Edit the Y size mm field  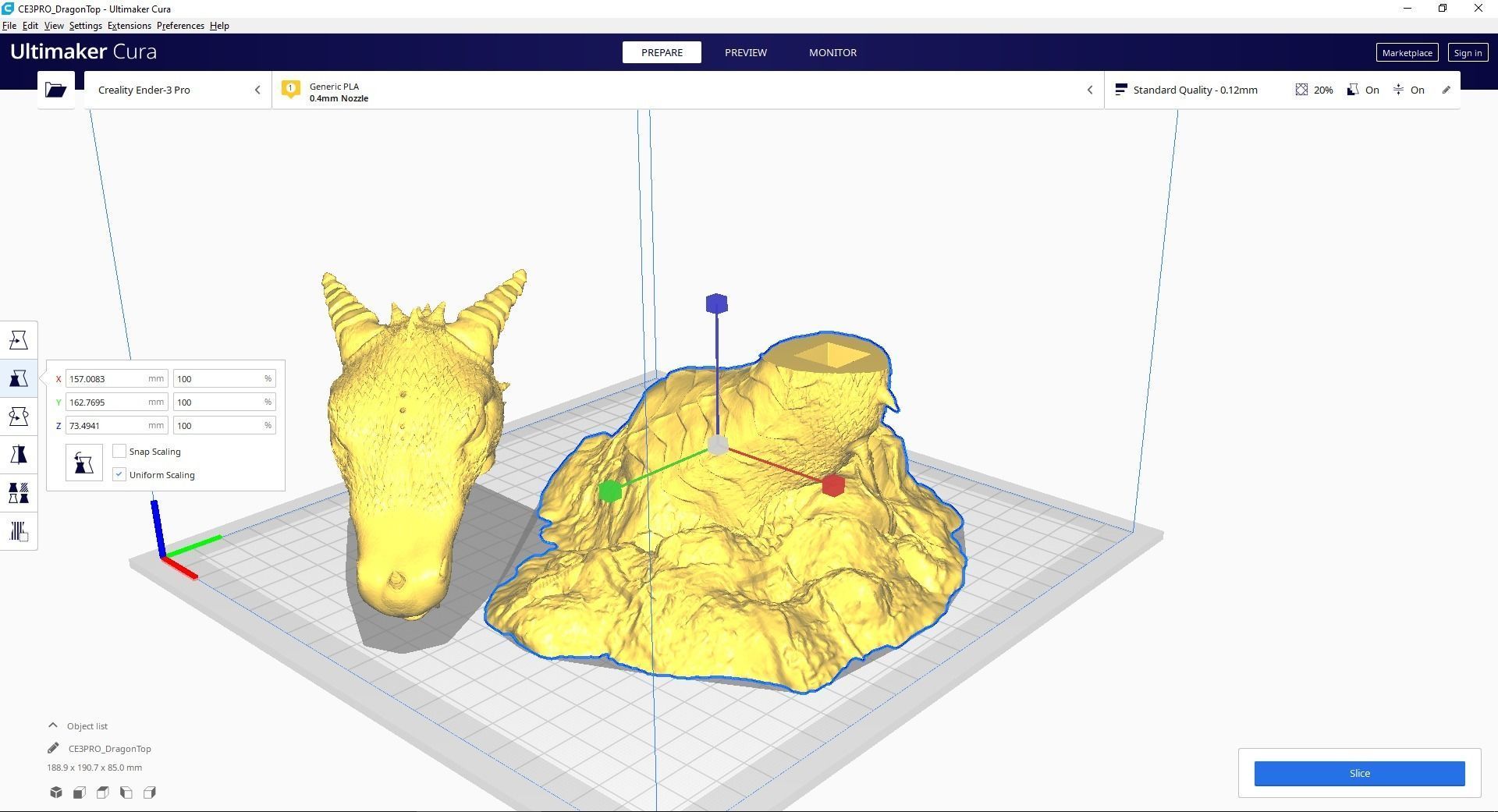coord(117,402)
